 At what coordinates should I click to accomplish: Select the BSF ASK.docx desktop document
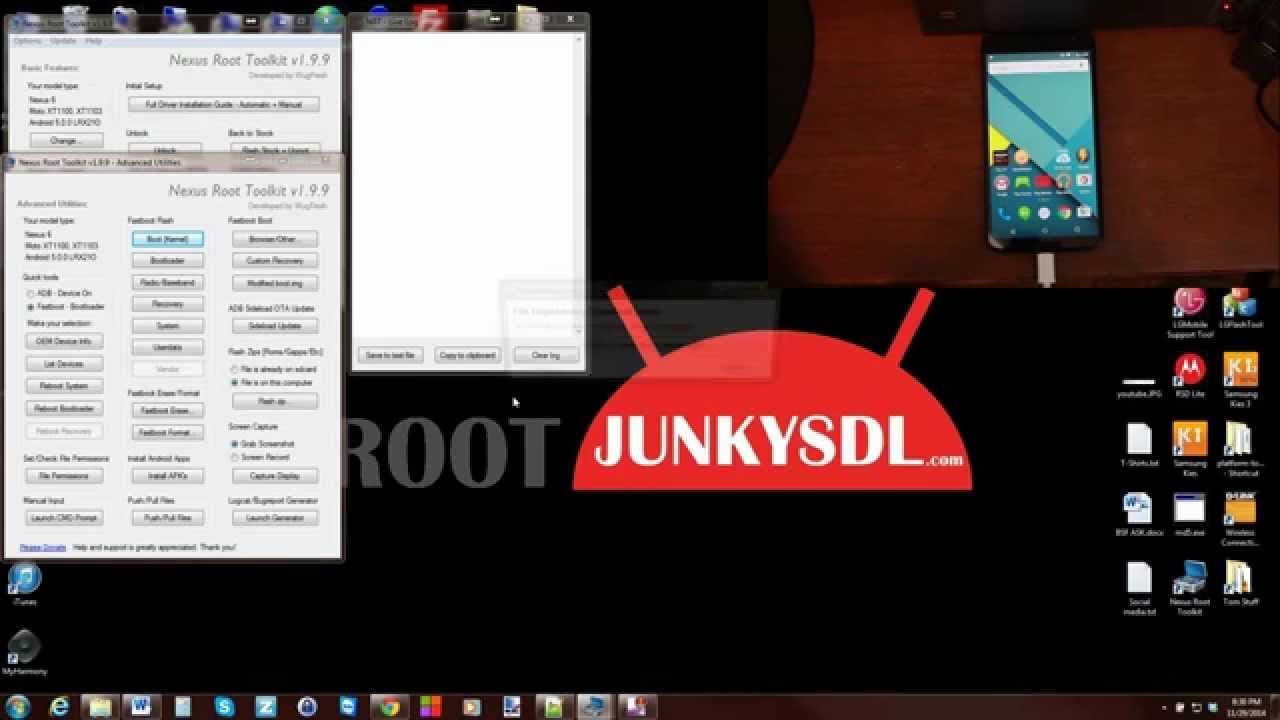1139,515
